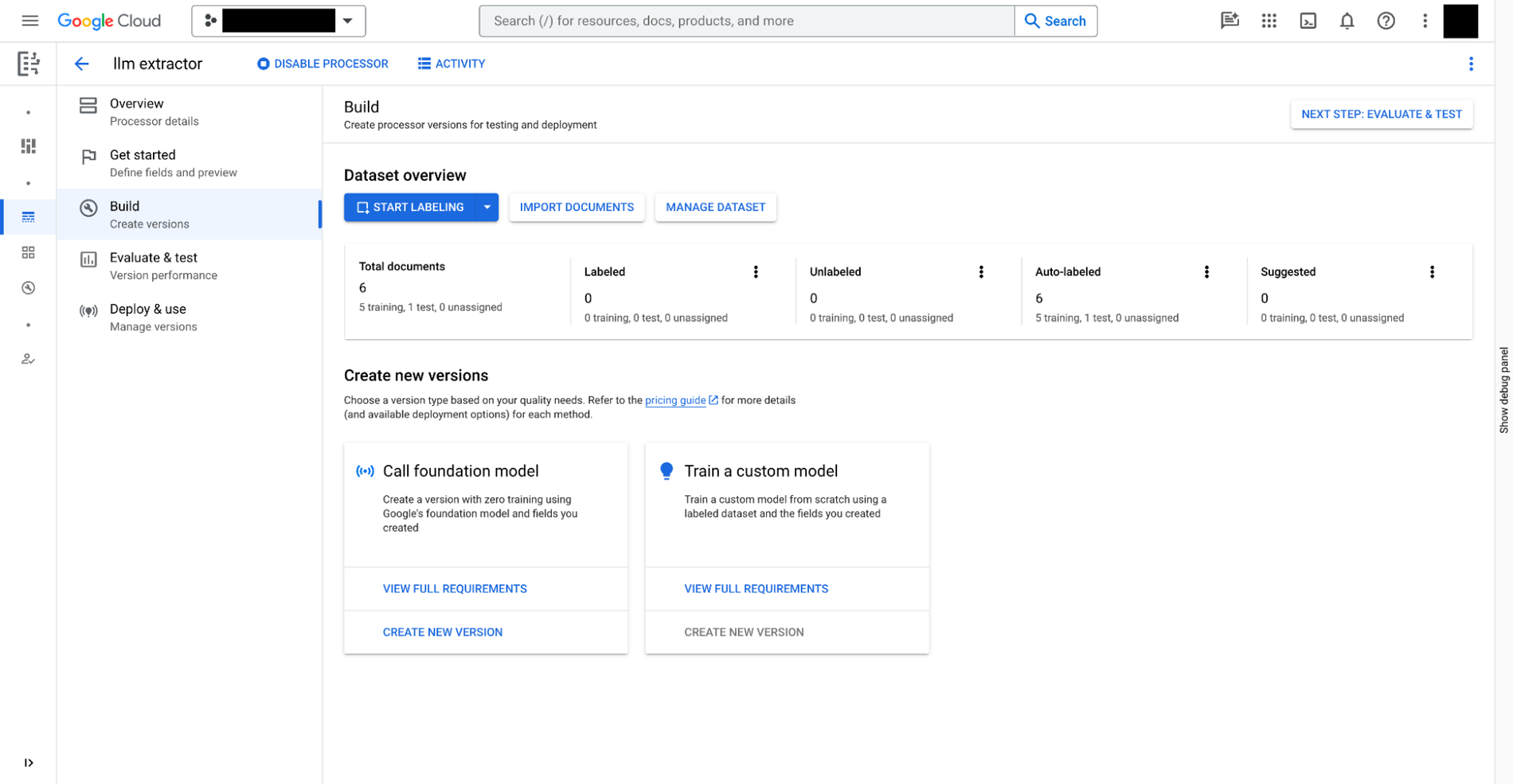This screenshot has height=784, width=1513.
Task: Open the Gemini chat assistant icon
Action: (1230, 21)
